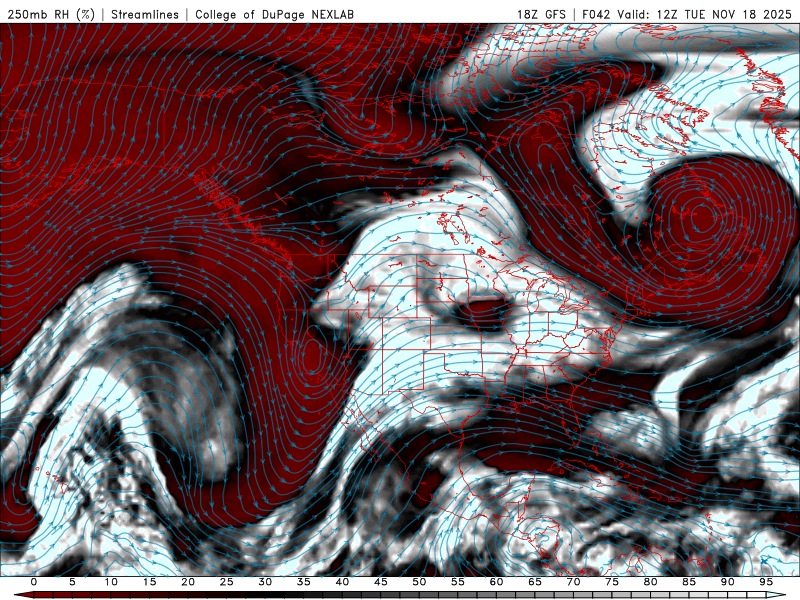Click the color scale value "35"
Viewport: 800px width, 600px height.
[x=304, y=582]
